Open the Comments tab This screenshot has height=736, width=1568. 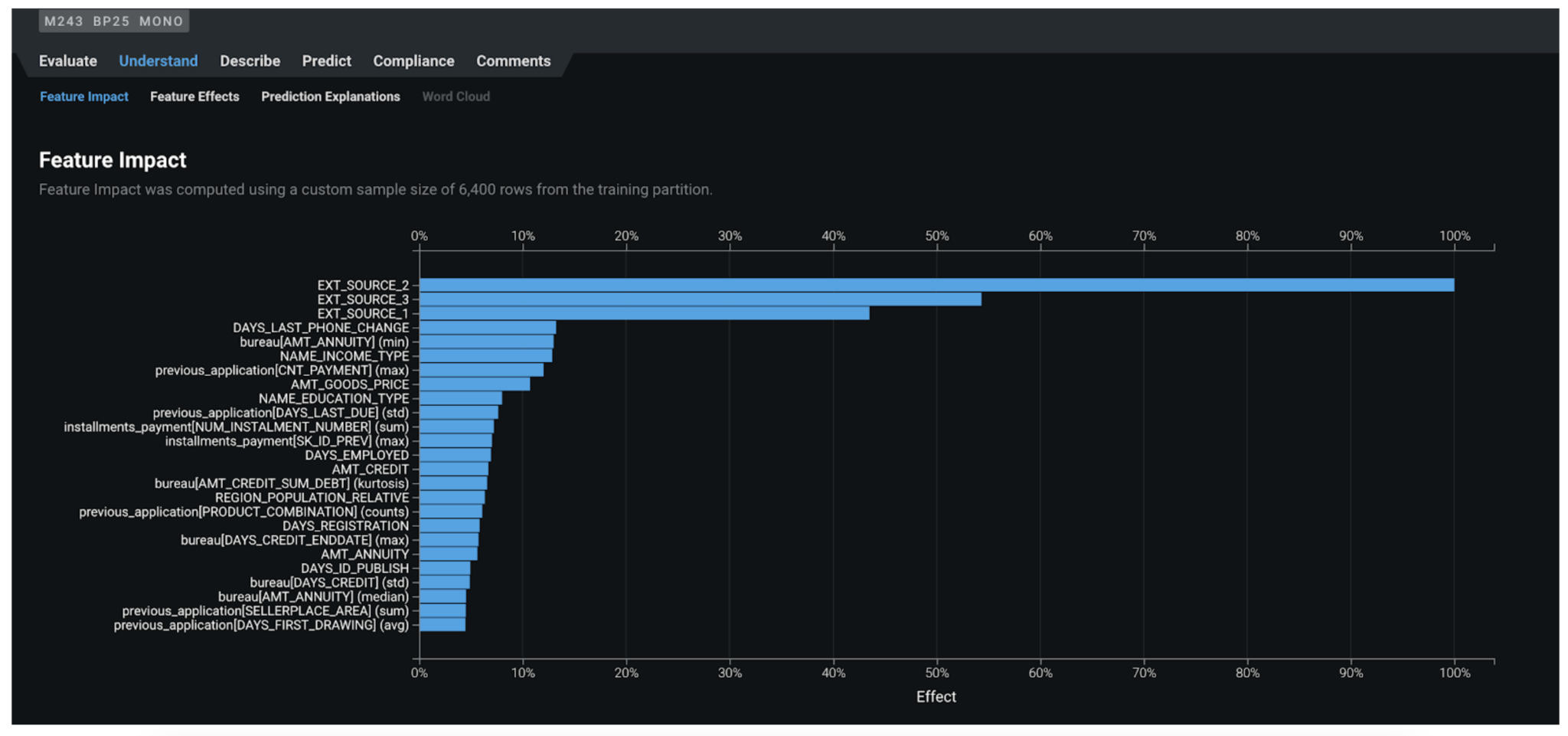click(513, 61)
